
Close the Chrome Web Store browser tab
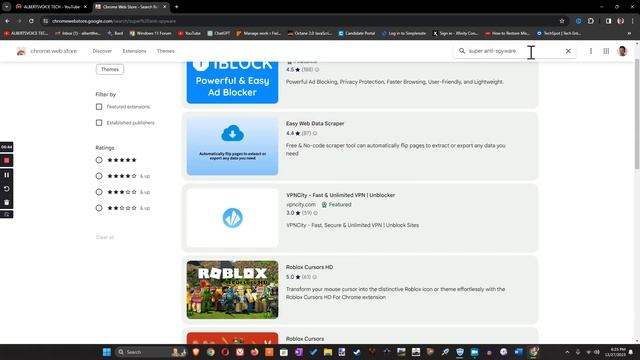click(x=164, y=7)
